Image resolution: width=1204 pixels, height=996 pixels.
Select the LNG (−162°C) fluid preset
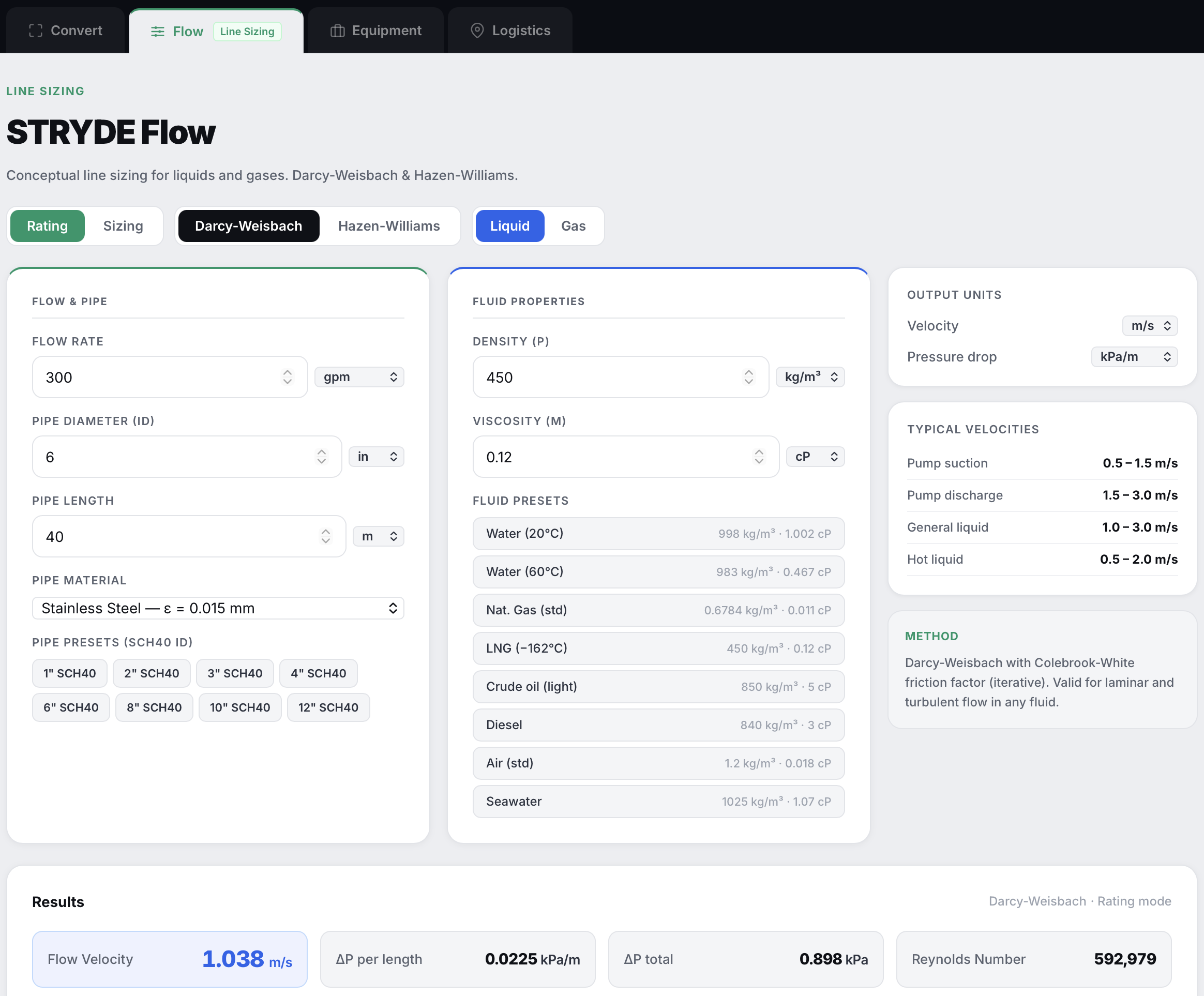[658, 648]
